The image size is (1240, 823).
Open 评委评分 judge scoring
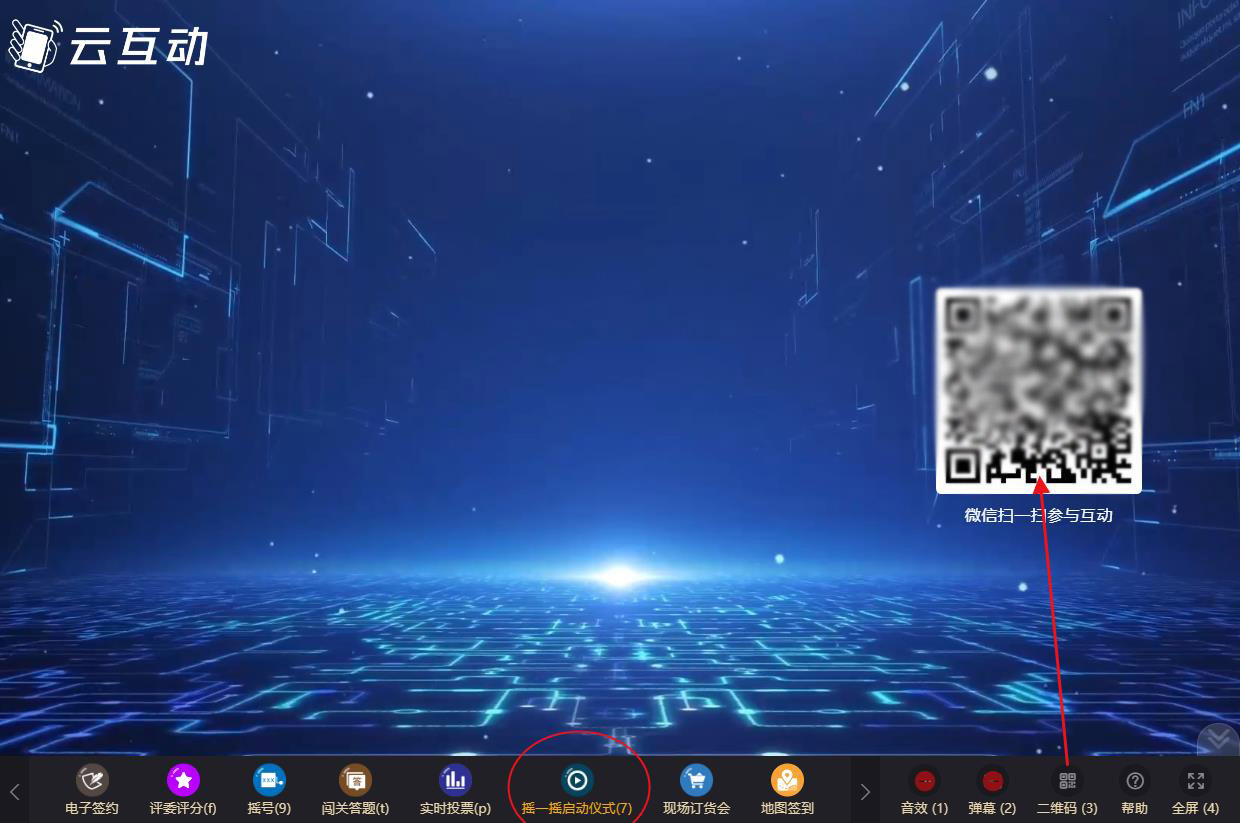coord(183,788)
